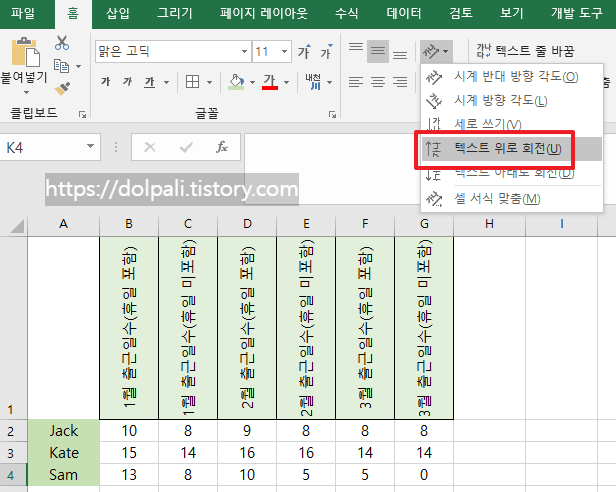616x492 pixels.
Task: Open the font size dropdown
Action: (x=284, y=51)
